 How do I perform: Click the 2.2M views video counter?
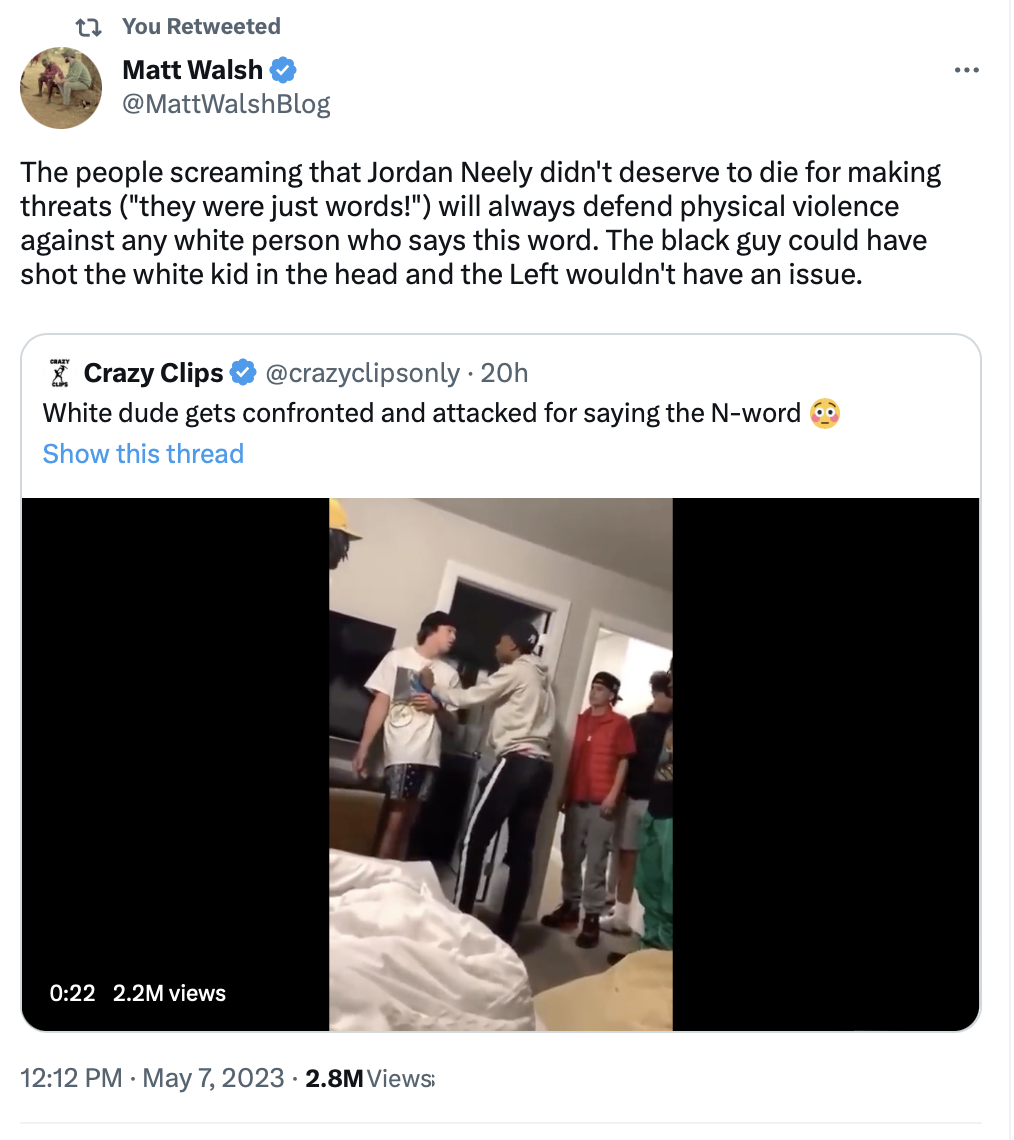(169, 993)
